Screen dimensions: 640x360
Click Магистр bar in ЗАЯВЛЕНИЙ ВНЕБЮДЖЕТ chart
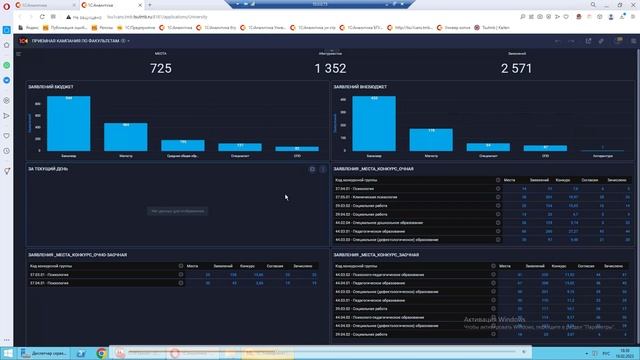(431, 140)
